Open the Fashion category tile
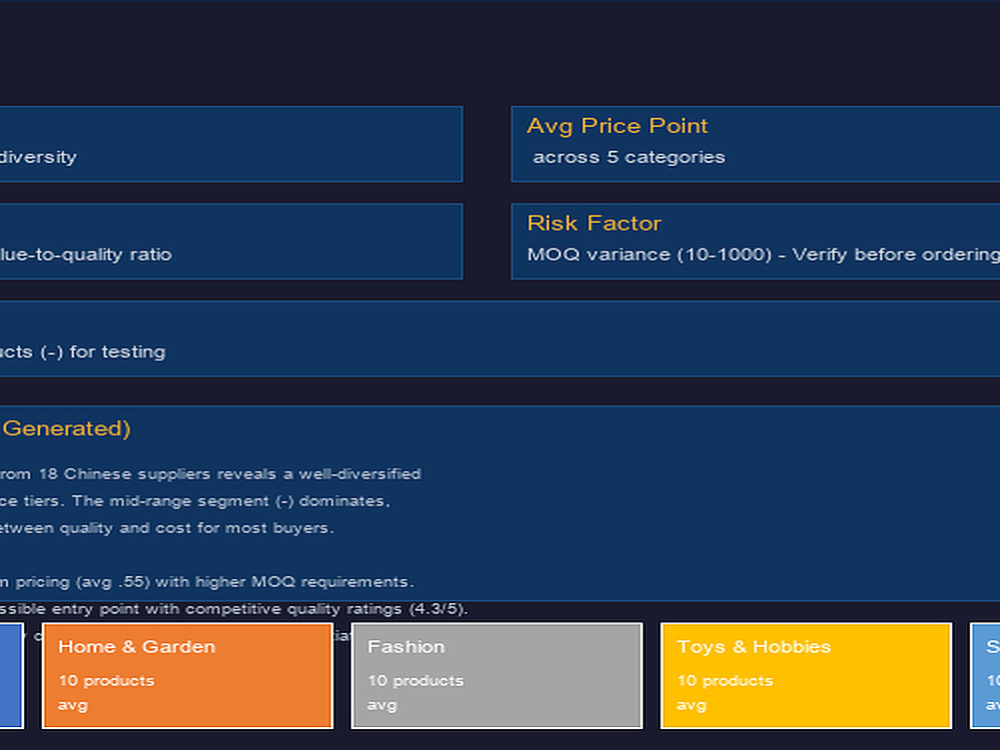 (497, 676)
